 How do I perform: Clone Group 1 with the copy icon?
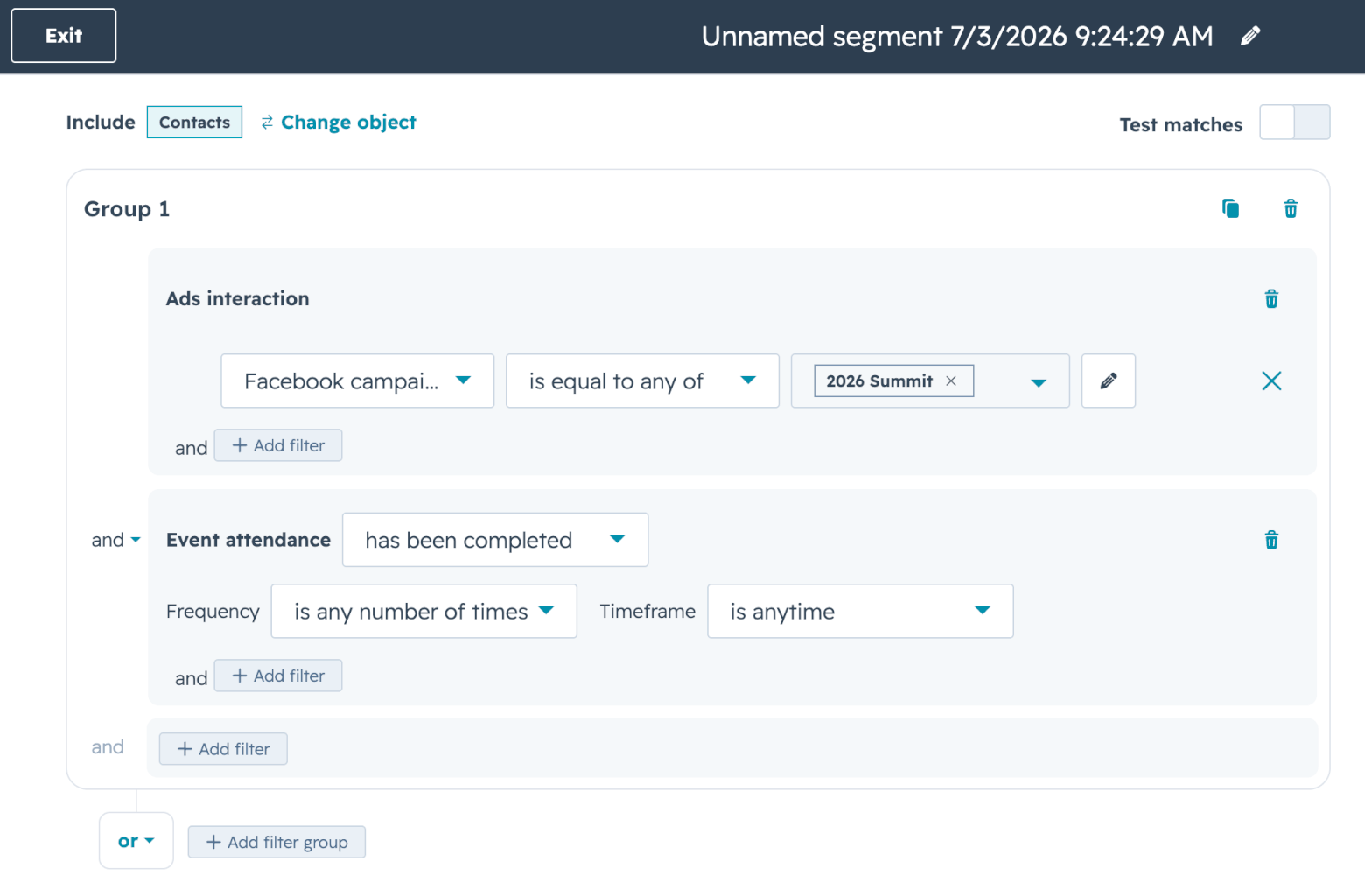(x=1230, y=208)
